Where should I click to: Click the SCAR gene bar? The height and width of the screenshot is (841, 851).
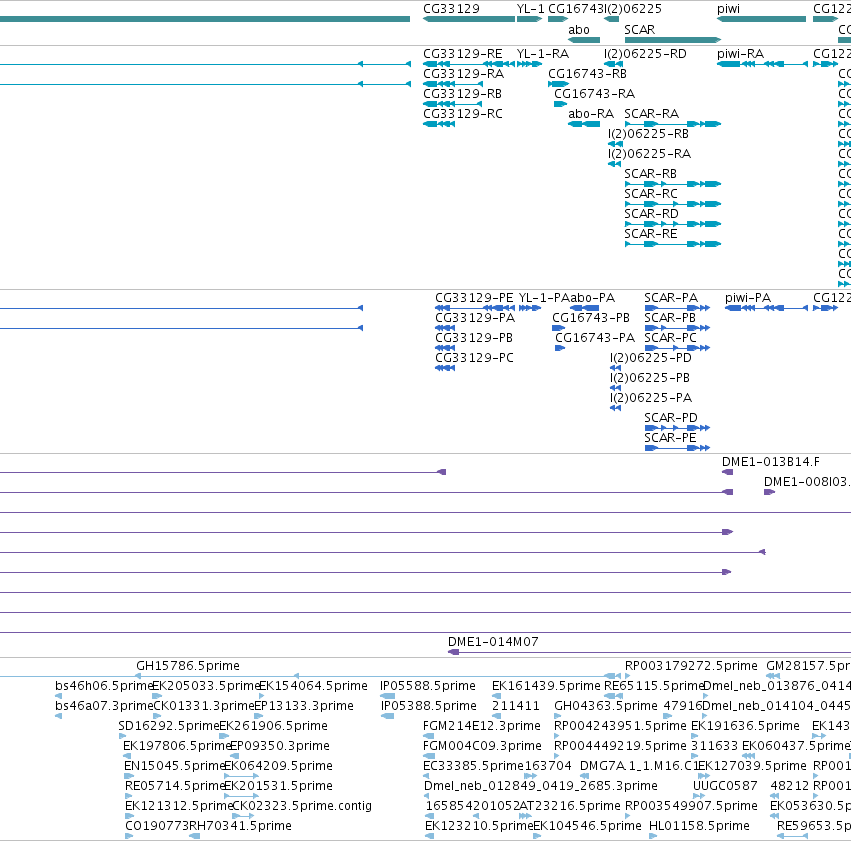coord(673,40)
